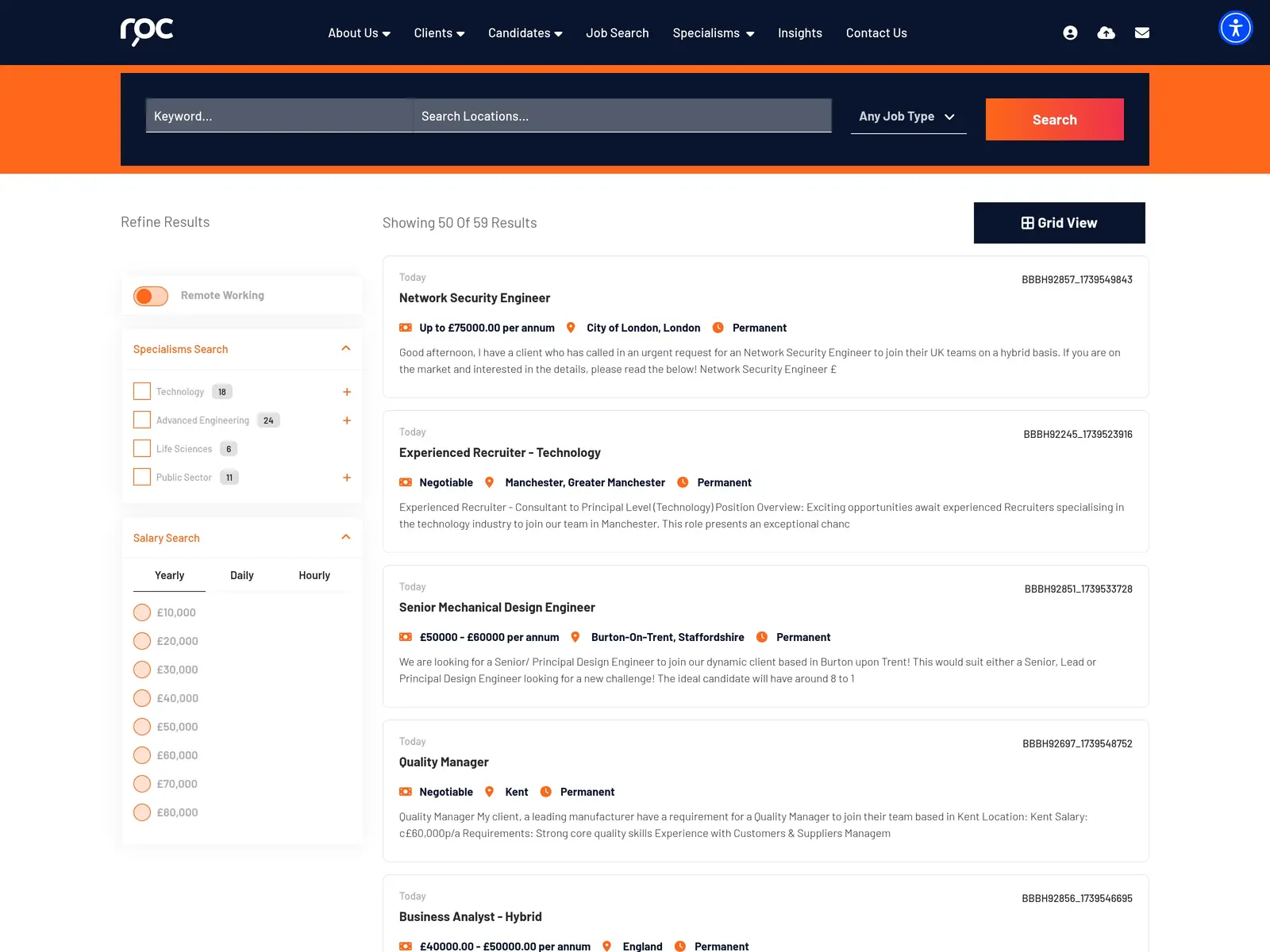
Task: Focus the Search Locations field
Action: [622, 116]
